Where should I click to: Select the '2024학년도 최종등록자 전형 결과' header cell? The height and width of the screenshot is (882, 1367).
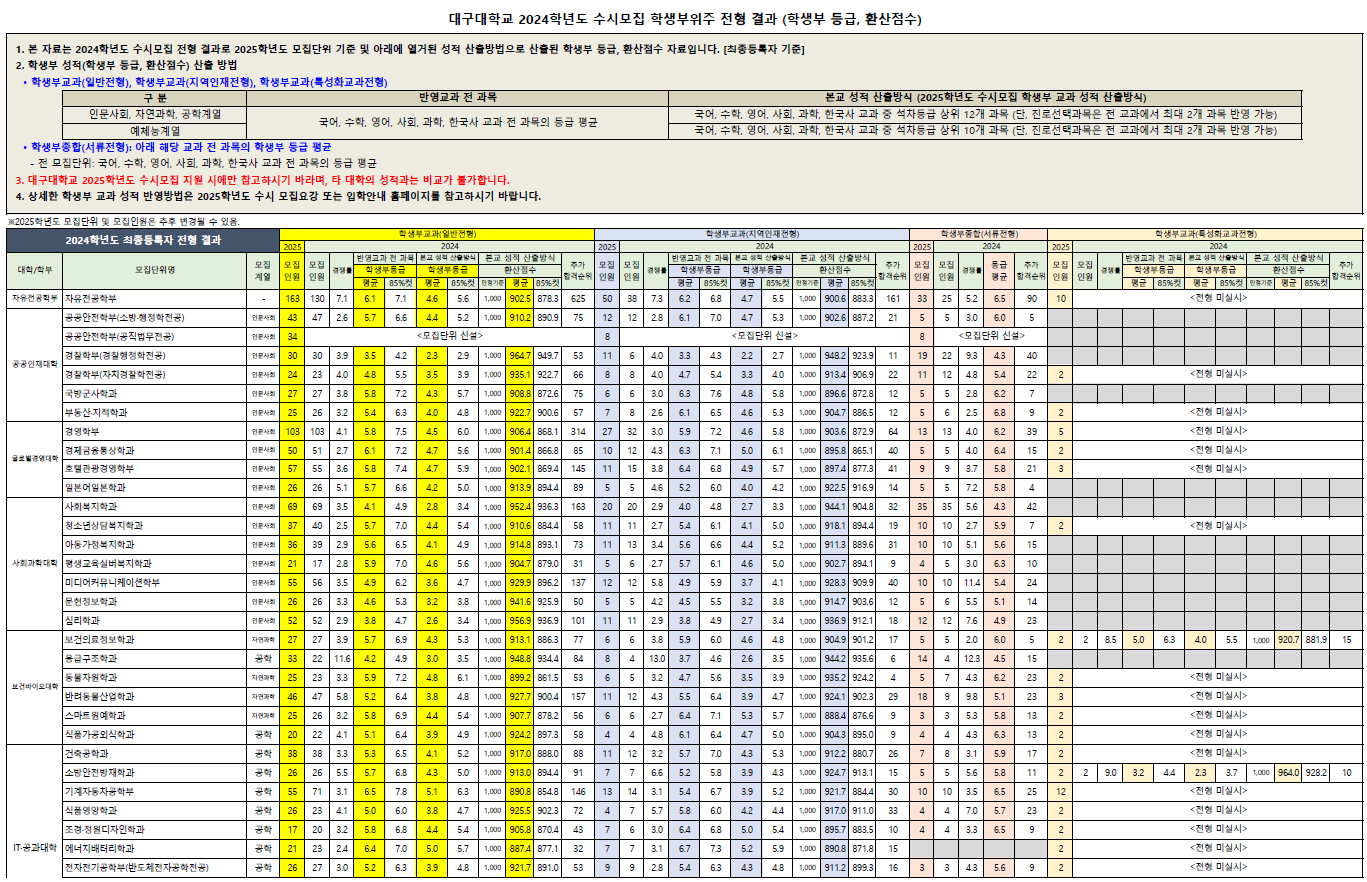(x=142, y=240)
